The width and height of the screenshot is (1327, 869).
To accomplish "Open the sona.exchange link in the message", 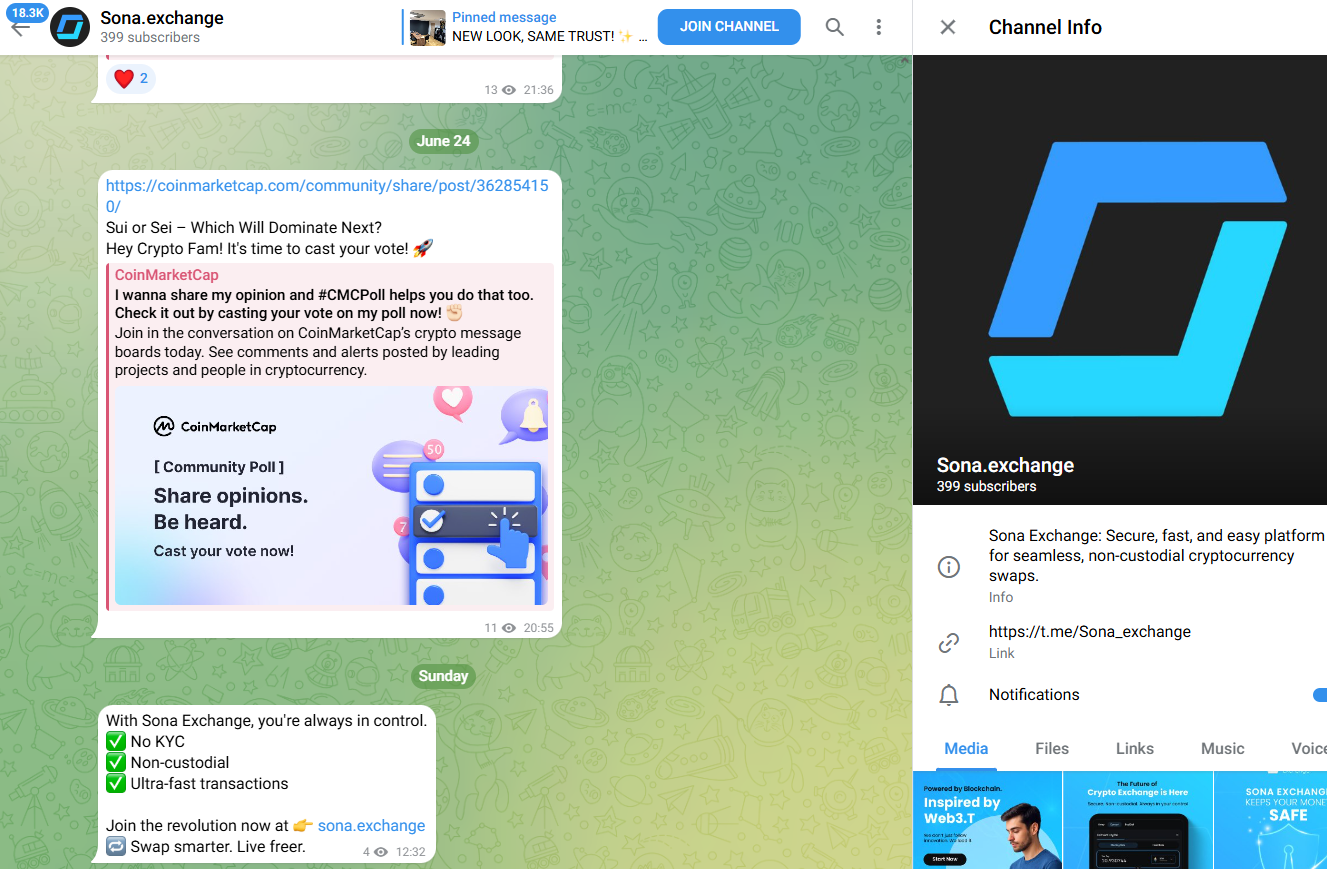I will [x=371, y=826].
